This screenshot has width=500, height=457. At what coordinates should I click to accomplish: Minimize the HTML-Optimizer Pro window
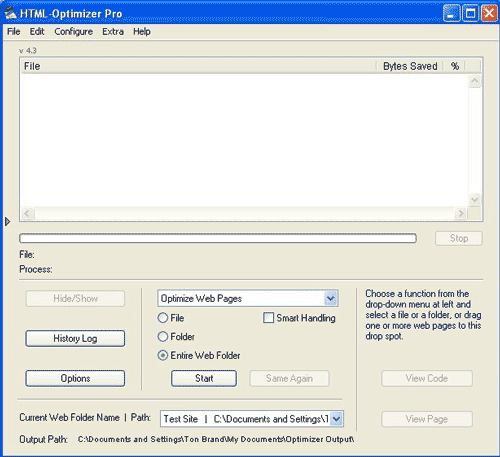pyautogui.click(x=452, y=14)
